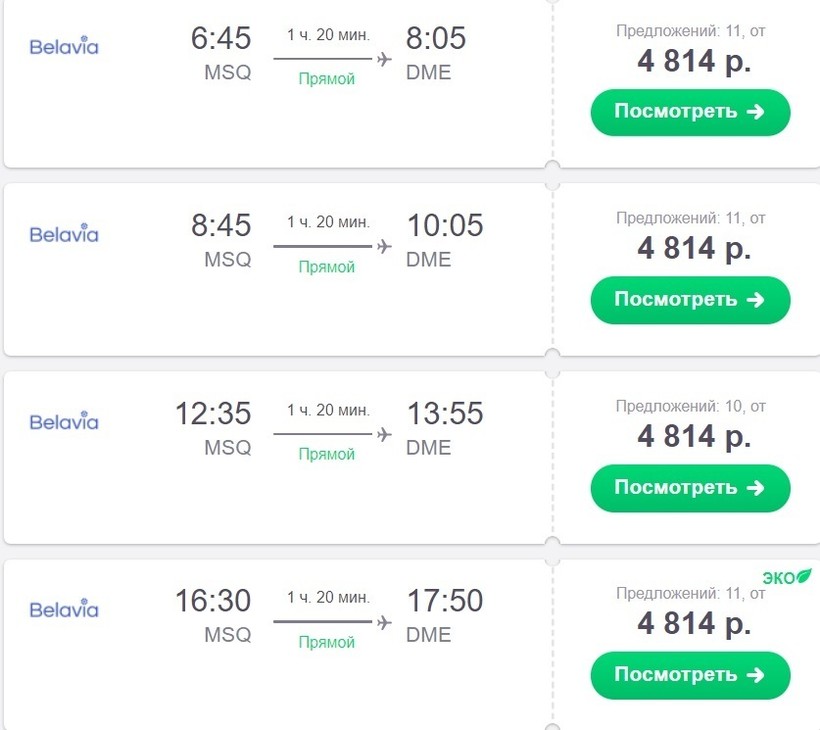Click Belavia logo on 12:35 flight
The width and height of the screenshot is (820, 730).
pos(64,421)
